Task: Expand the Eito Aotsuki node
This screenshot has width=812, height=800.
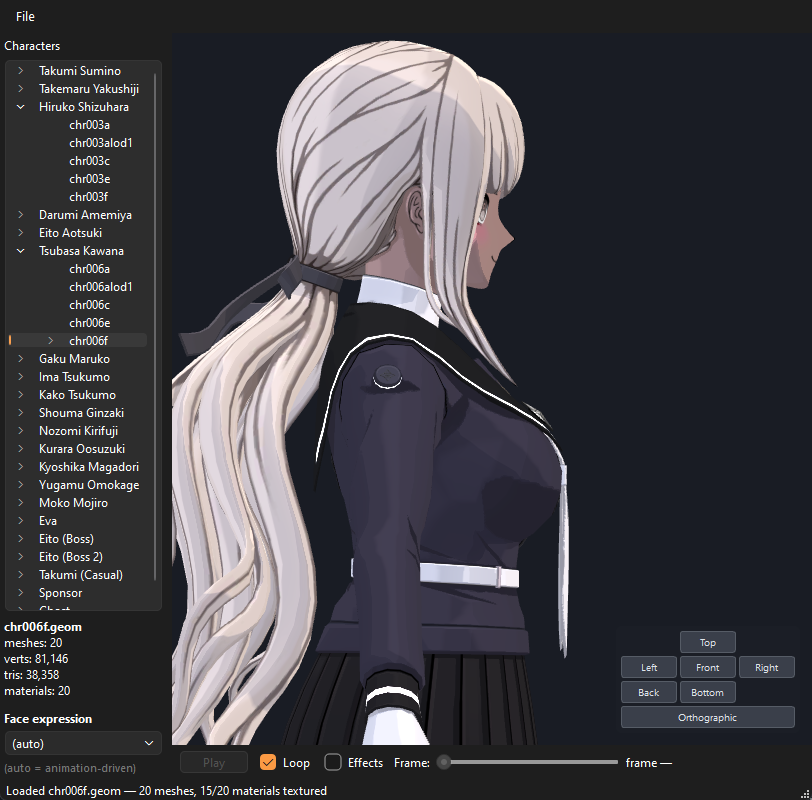Action: [x=21, y=232]
